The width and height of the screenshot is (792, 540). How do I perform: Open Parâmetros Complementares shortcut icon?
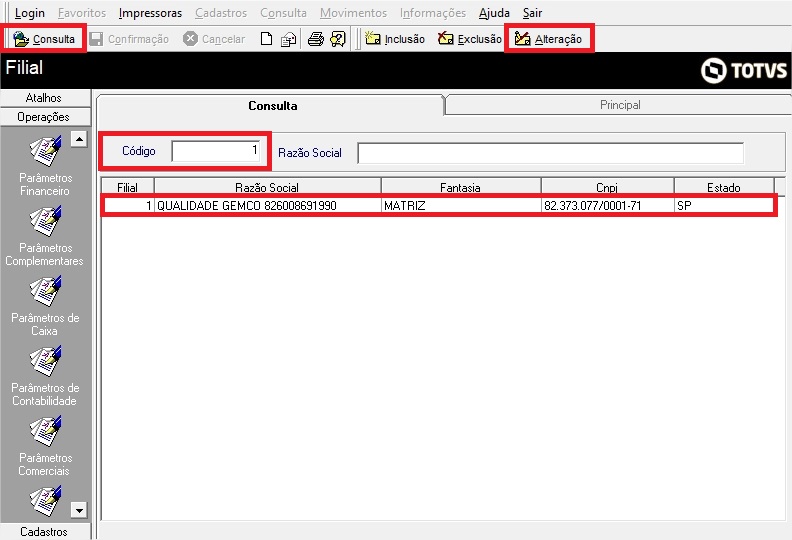45,221
